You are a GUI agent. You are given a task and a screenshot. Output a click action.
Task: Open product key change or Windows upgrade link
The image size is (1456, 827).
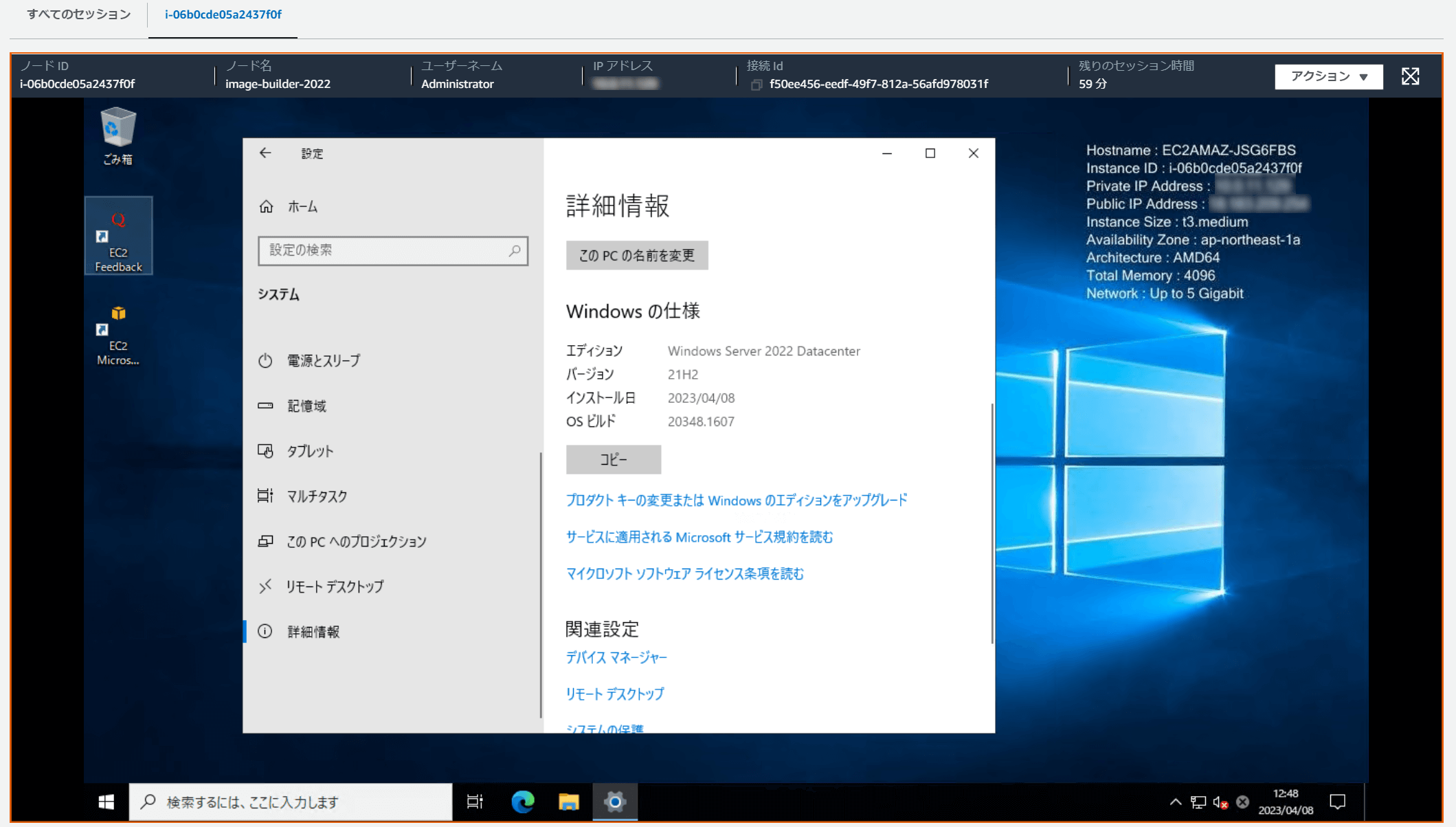point(737,500)
